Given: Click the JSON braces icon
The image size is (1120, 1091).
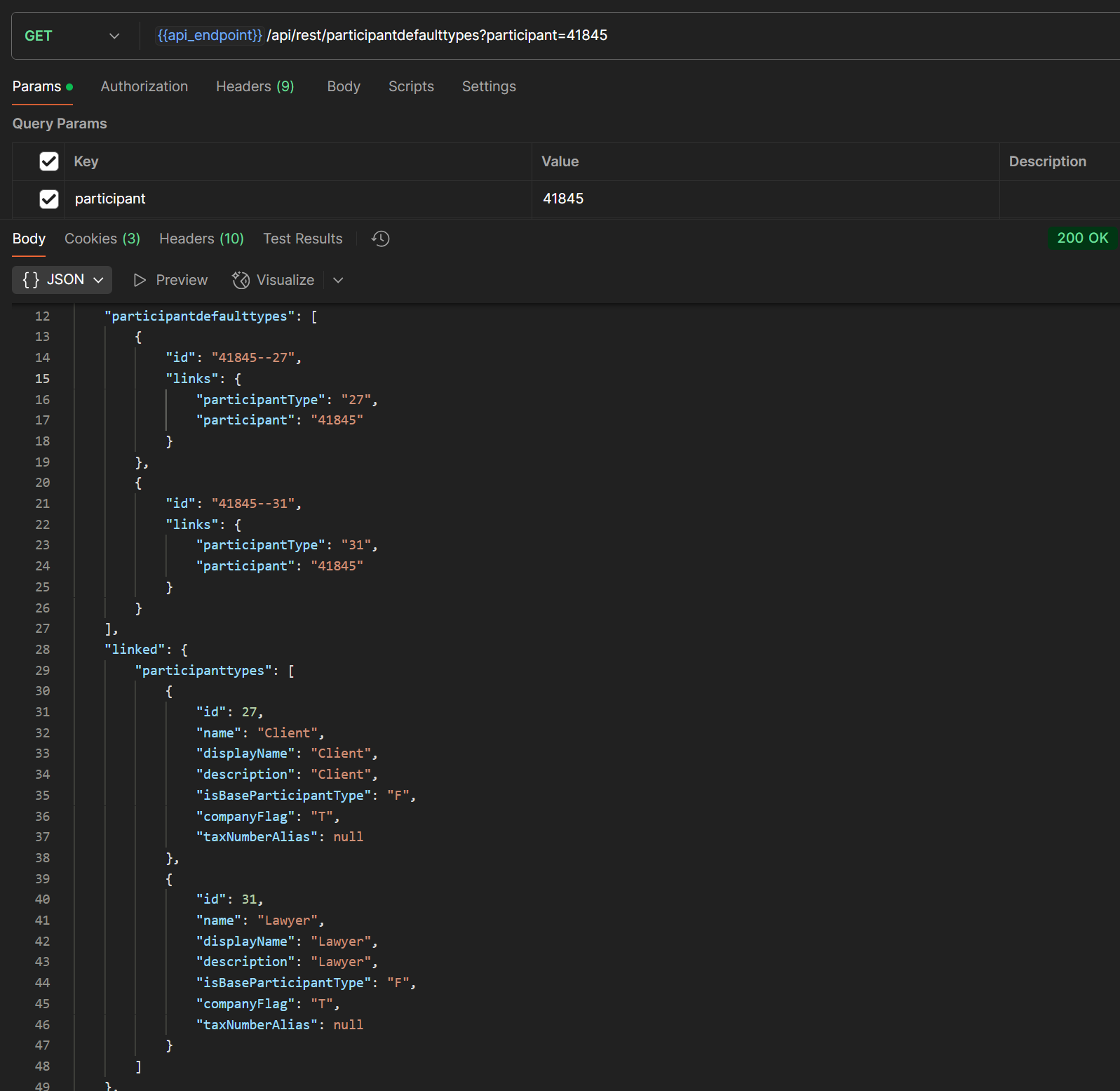Looking at the screenshot, I should 31,280.
